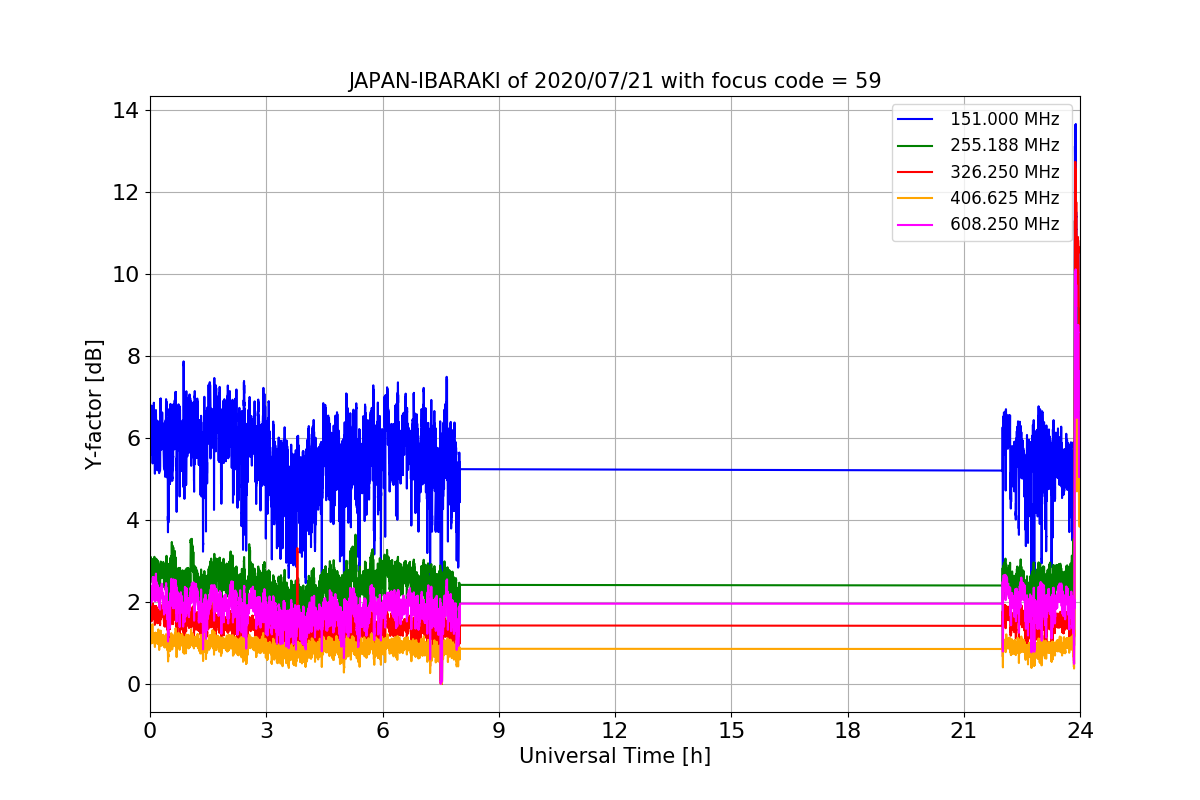The width and height of the screenshot is (1200, 800).
Task: Select the 406.625 MHz legend label
Action: coord(1004,198)
